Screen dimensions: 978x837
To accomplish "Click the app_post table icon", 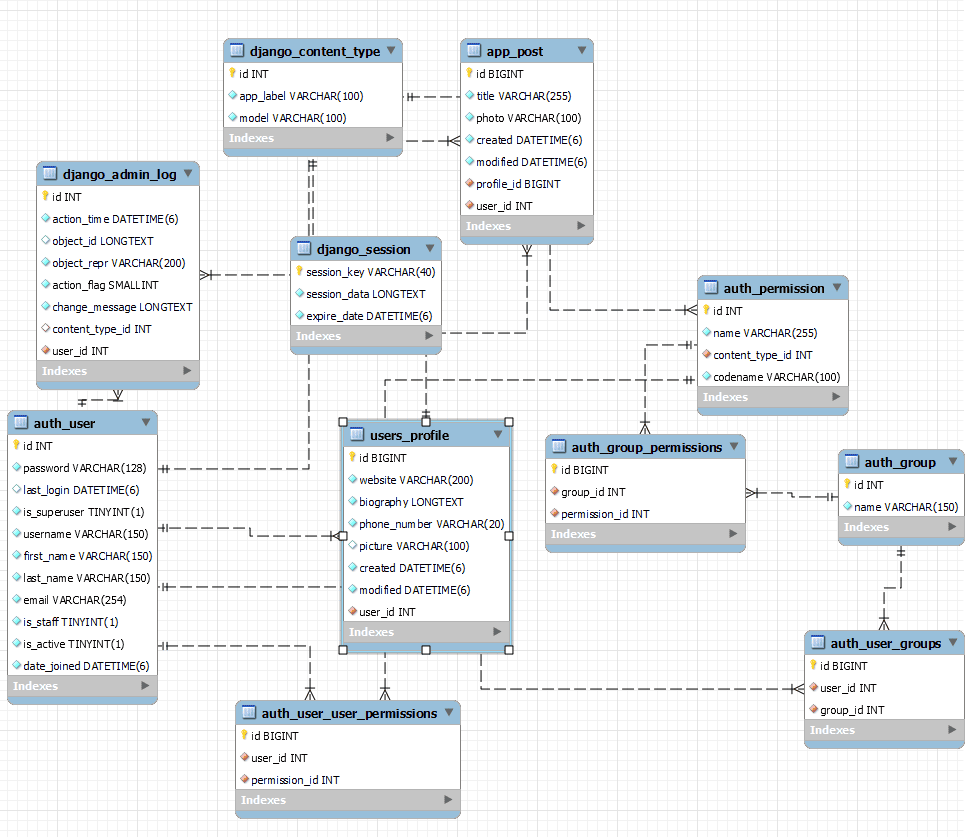I will click(x=474, y=51).
